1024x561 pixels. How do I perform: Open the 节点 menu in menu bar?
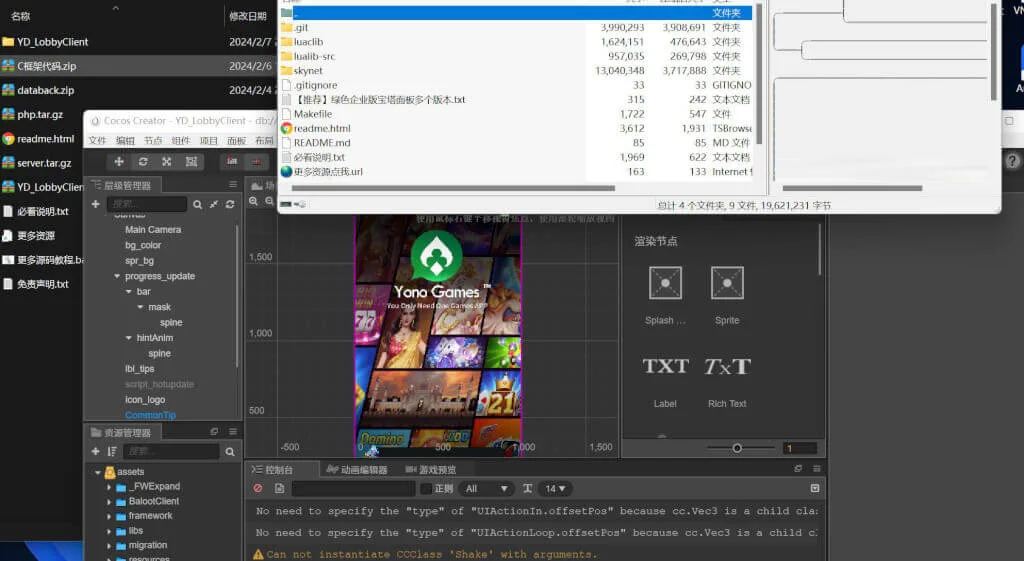click(152, 141)
